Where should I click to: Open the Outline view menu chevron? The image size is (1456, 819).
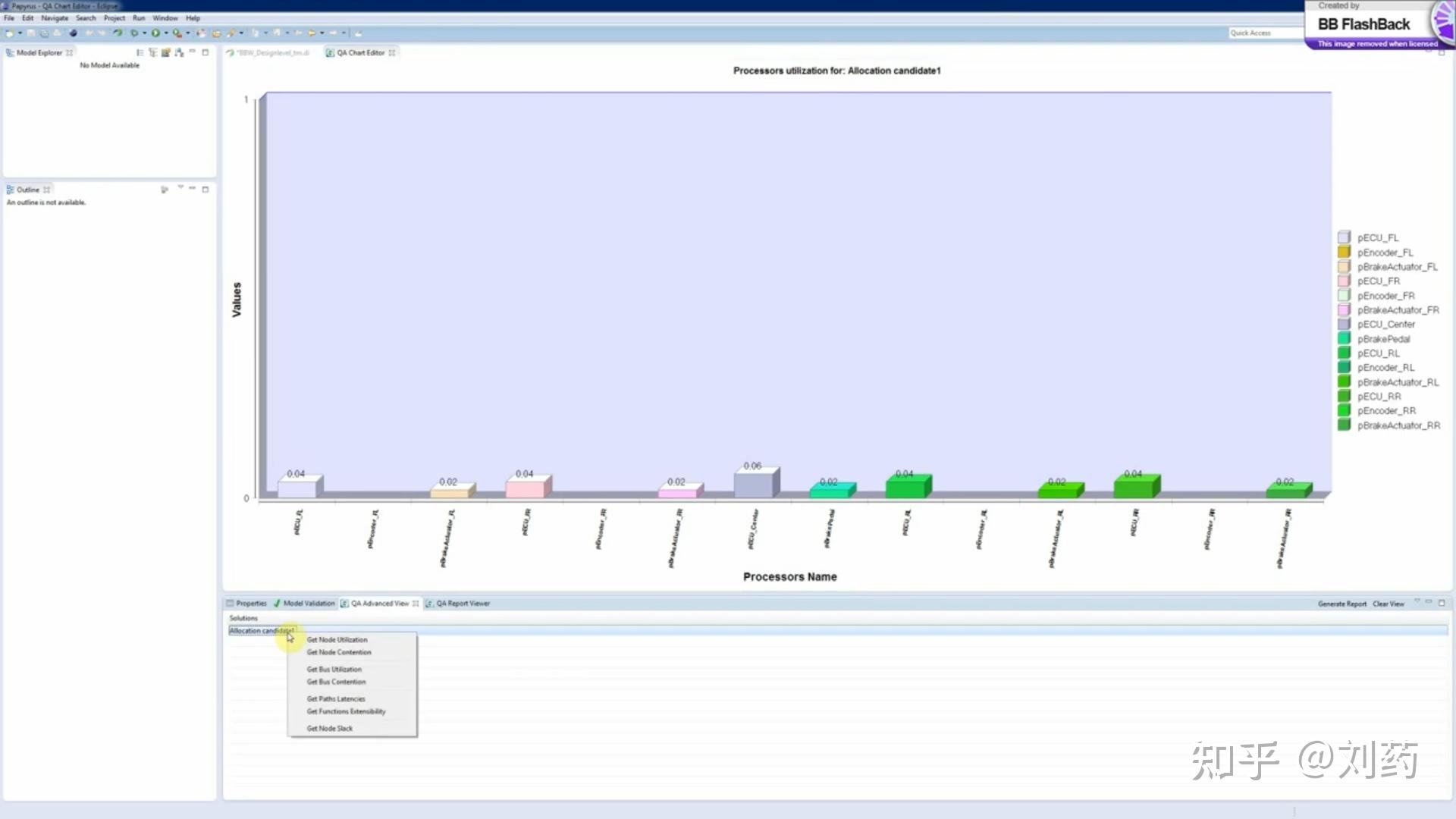tap(180, 187)
